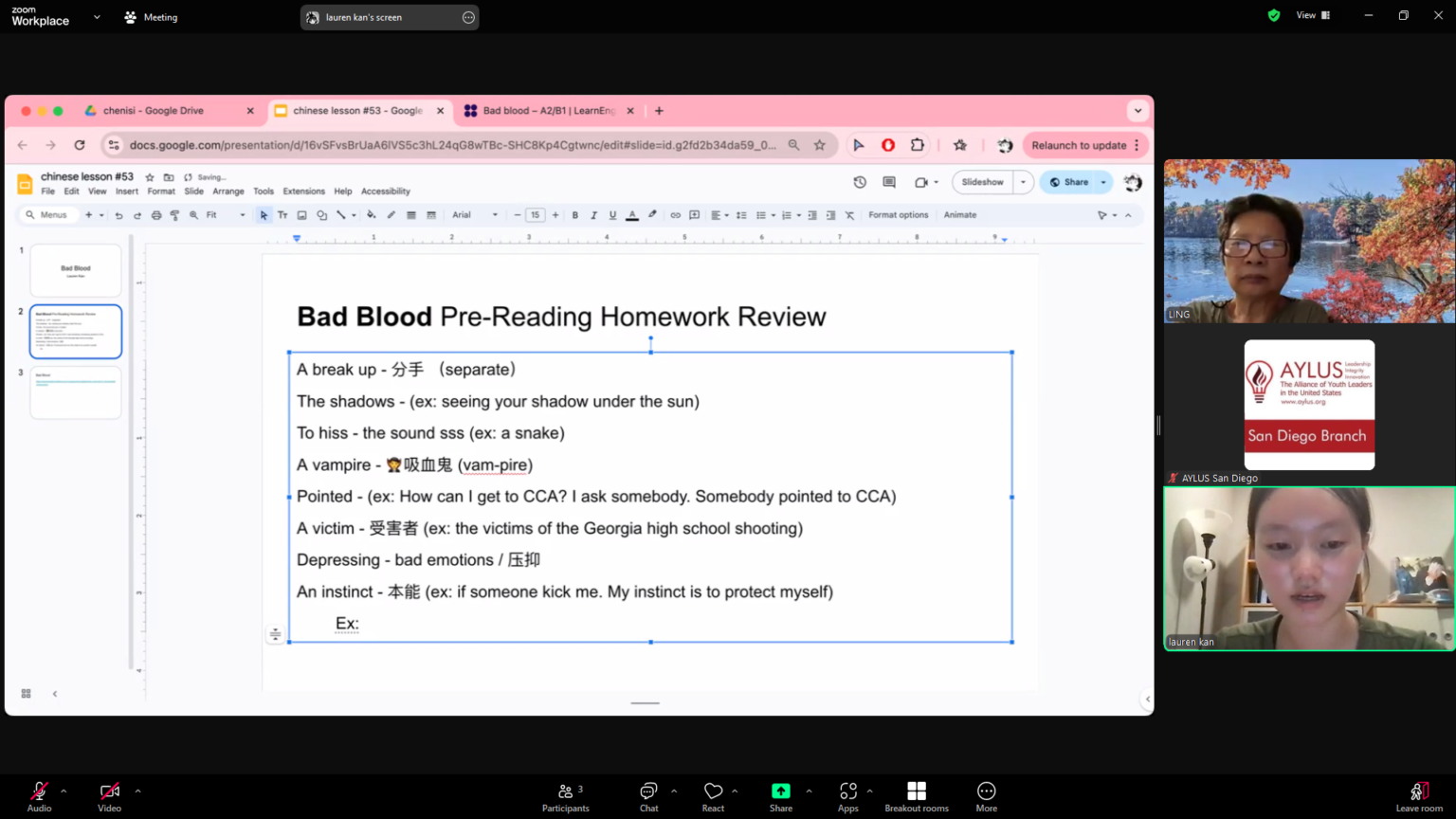Toggle bold formatting
Screen dimensions: 1456x819
(x=575, y=215)
